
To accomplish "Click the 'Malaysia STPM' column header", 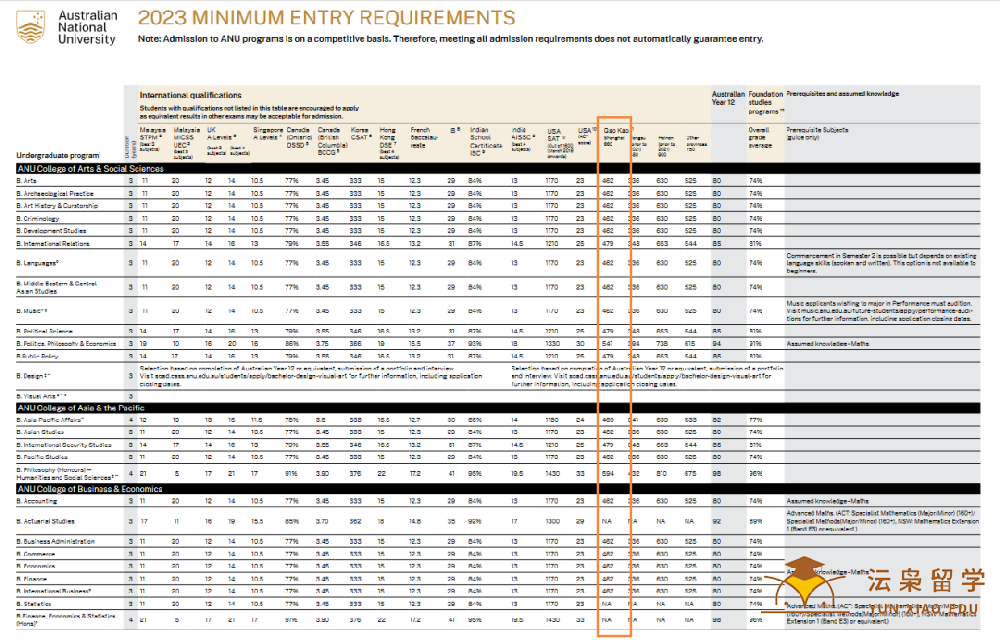I will point(152,138).
